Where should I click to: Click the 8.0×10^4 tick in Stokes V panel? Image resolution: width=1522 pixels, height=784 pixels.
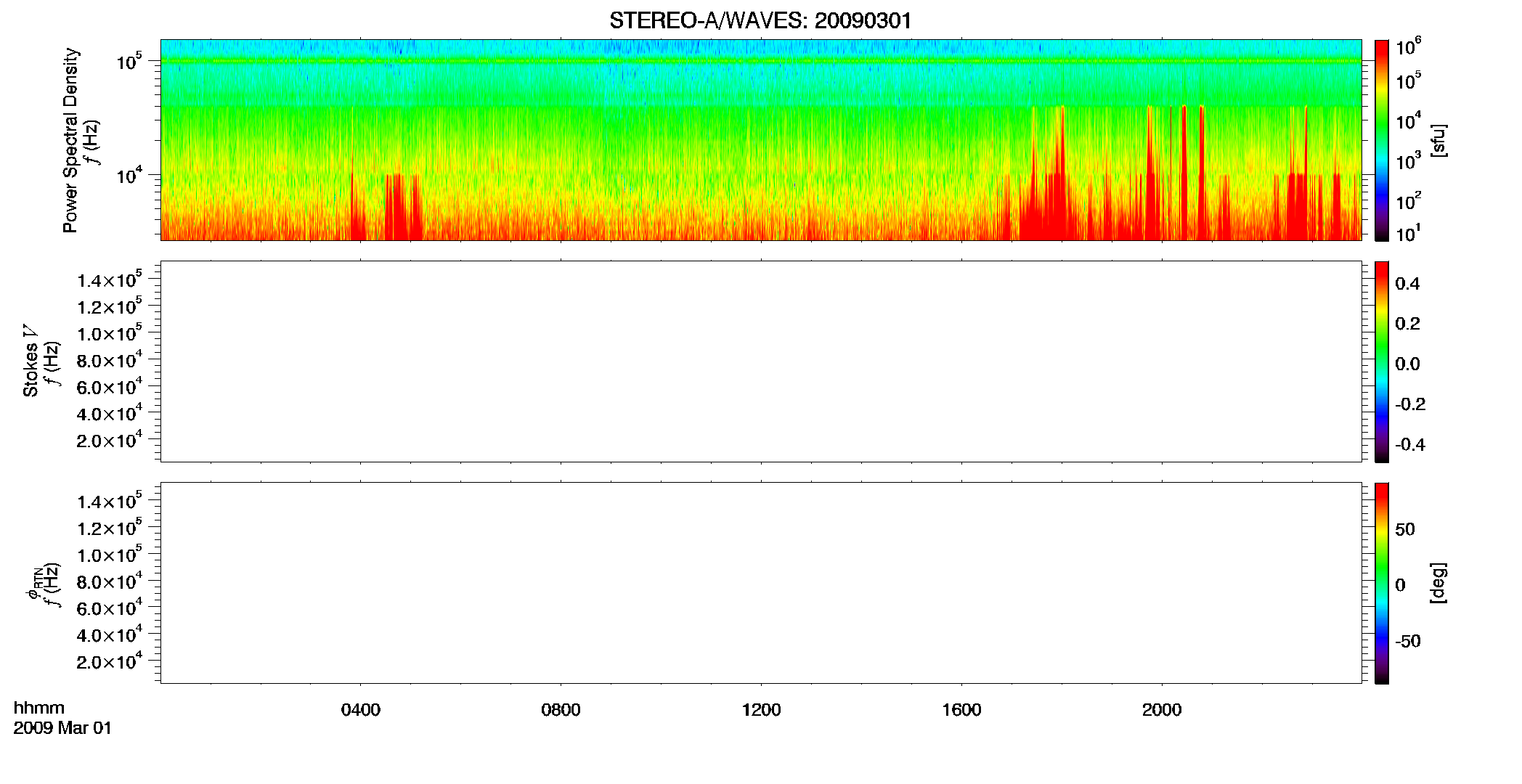(109, 360)
